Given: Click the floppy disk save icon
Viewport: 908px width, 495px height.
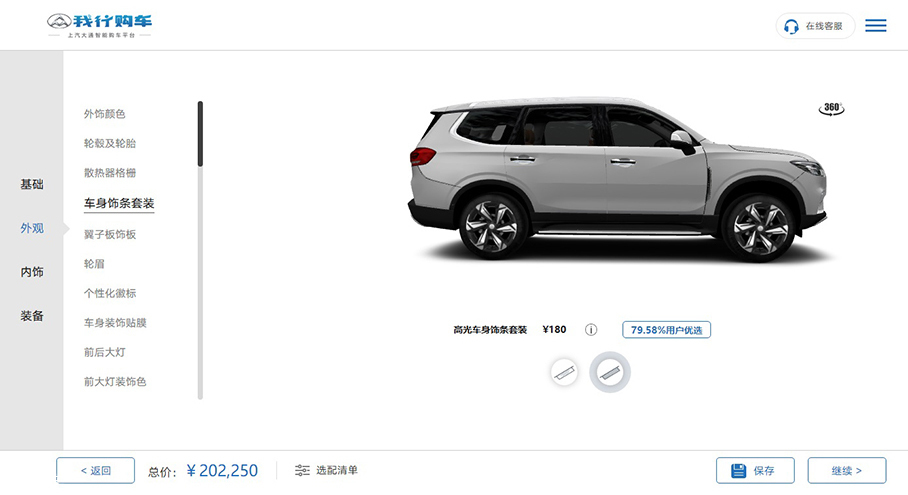Looking at the screenshot, I should tap(738, 471).
